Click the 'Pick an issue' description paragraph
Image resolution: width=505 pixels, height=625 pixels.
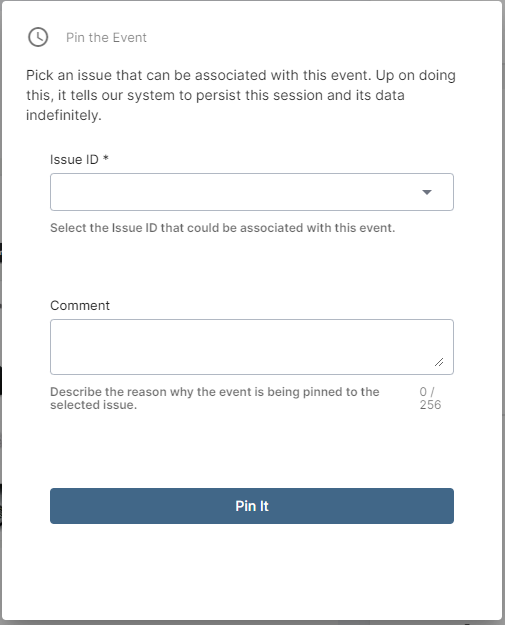pyautogui.click(x=241, y=95)
